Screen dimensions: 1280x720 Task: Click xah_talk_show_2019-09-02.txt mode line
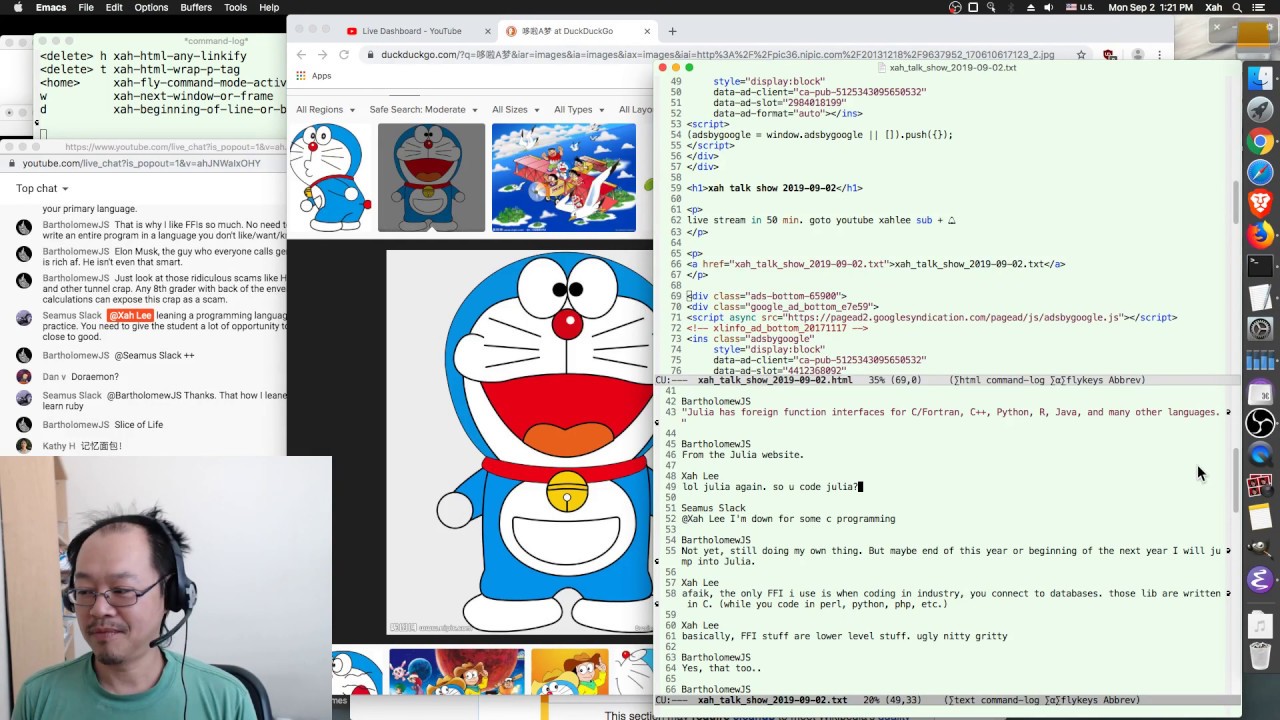tap(946, 700)
